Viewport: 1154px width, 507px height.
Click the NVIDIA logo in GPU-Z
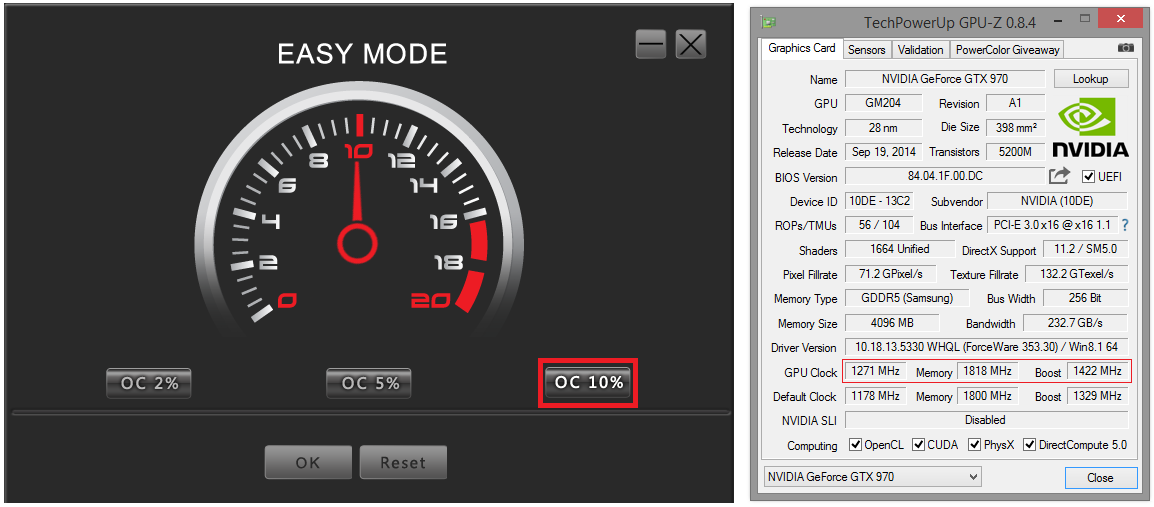point(1090,128)
